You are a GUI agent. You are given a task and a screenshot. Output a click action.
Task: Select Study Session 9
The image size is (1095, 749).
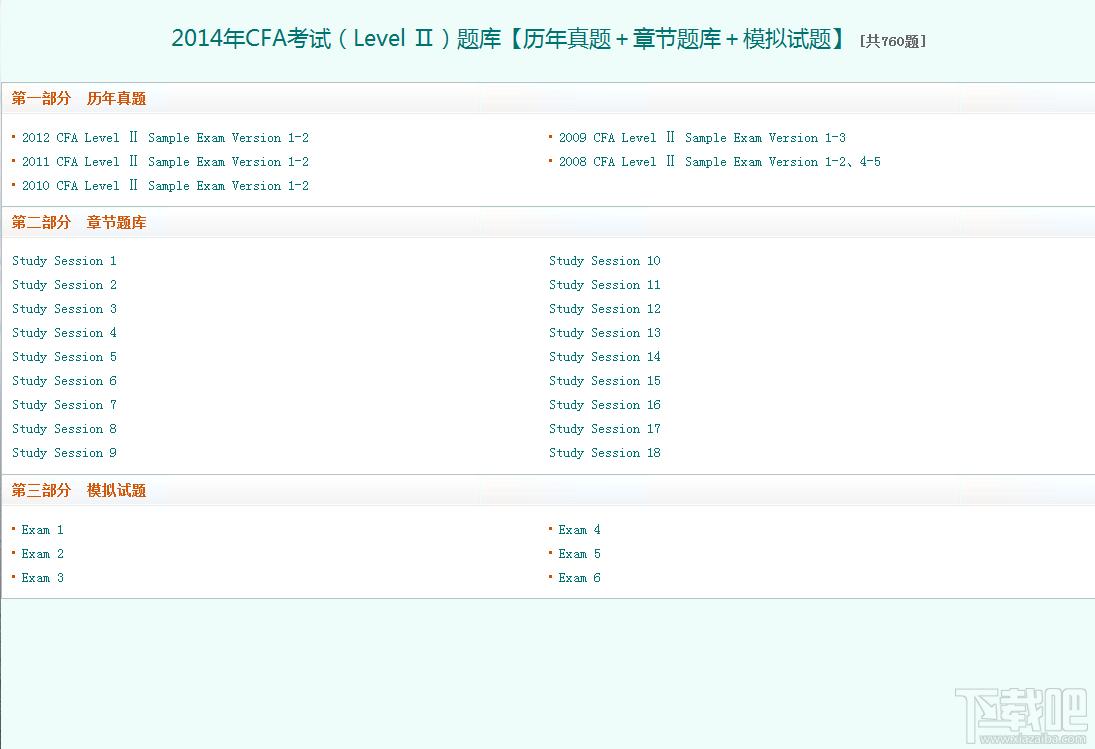[x=64, y=452]
